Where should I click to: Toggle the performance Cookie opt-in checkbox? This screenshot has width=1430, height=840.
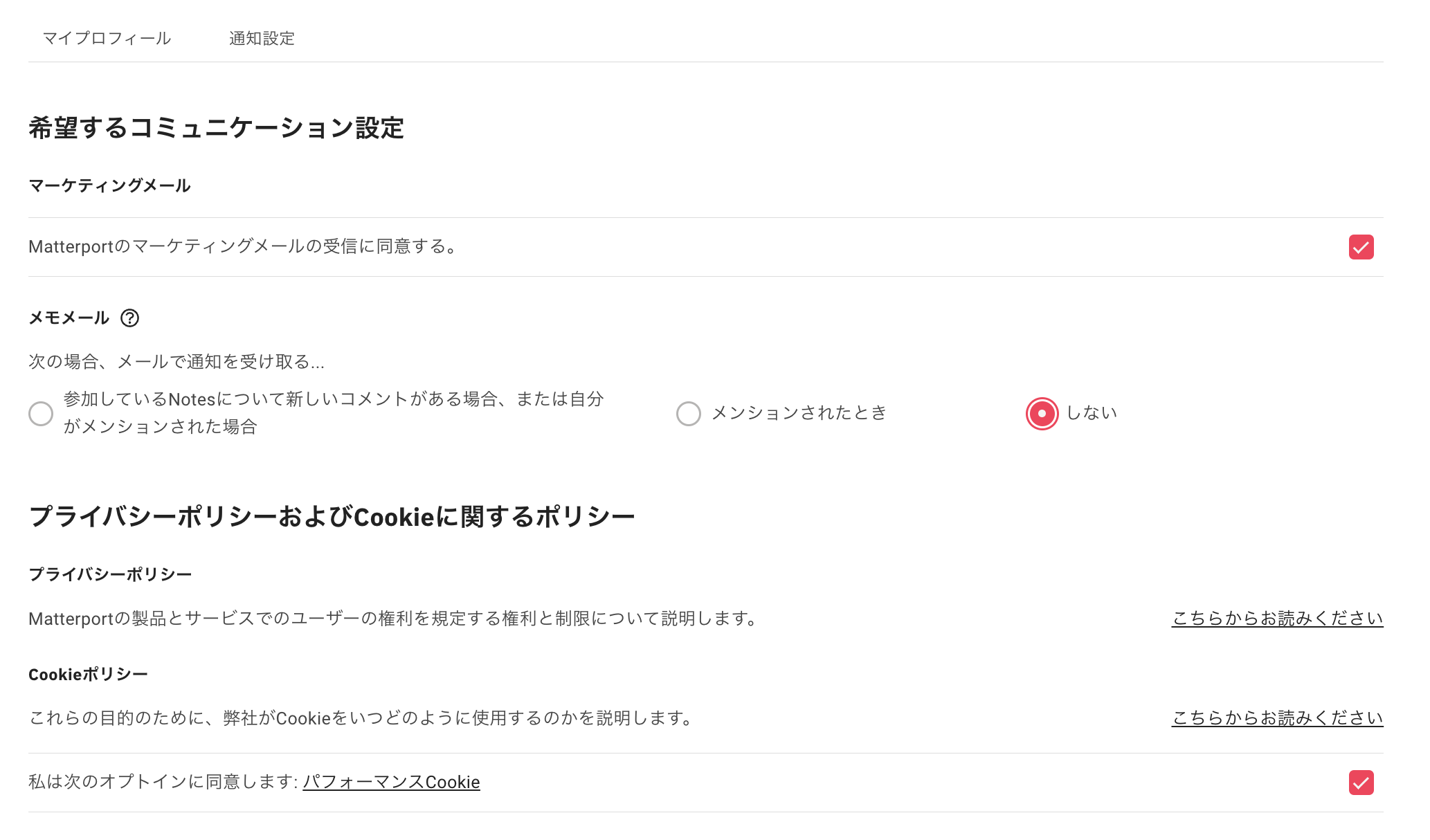(1361, 783)
